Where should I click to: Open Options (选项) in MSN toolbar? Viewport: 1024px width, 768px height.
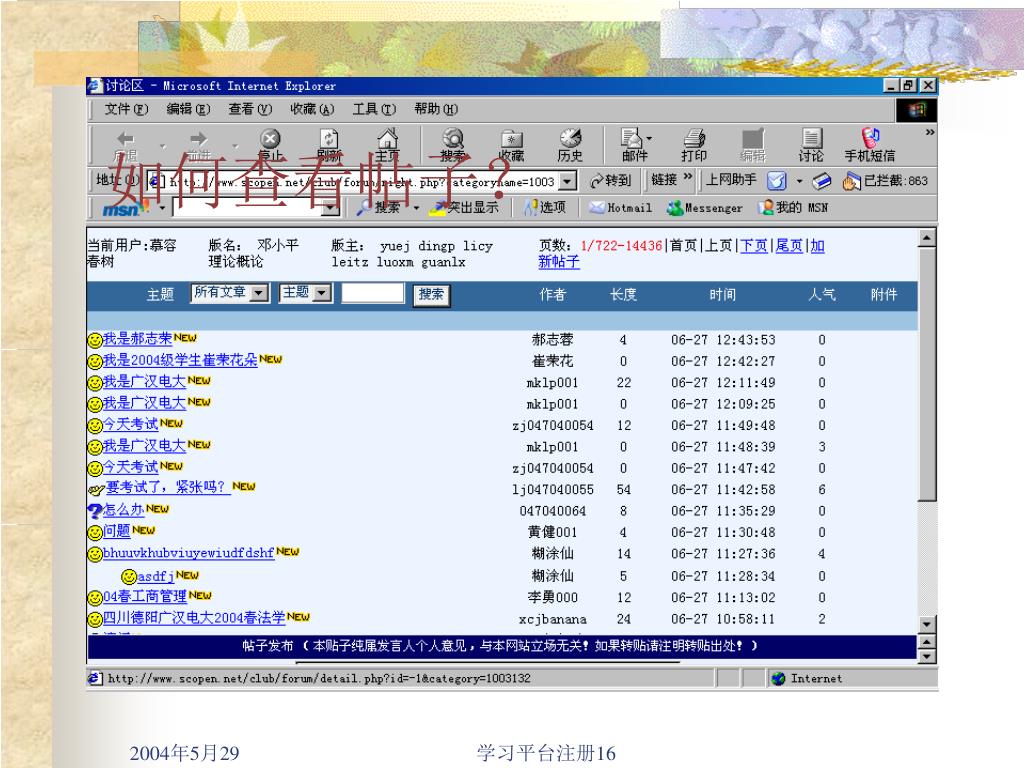545,208
